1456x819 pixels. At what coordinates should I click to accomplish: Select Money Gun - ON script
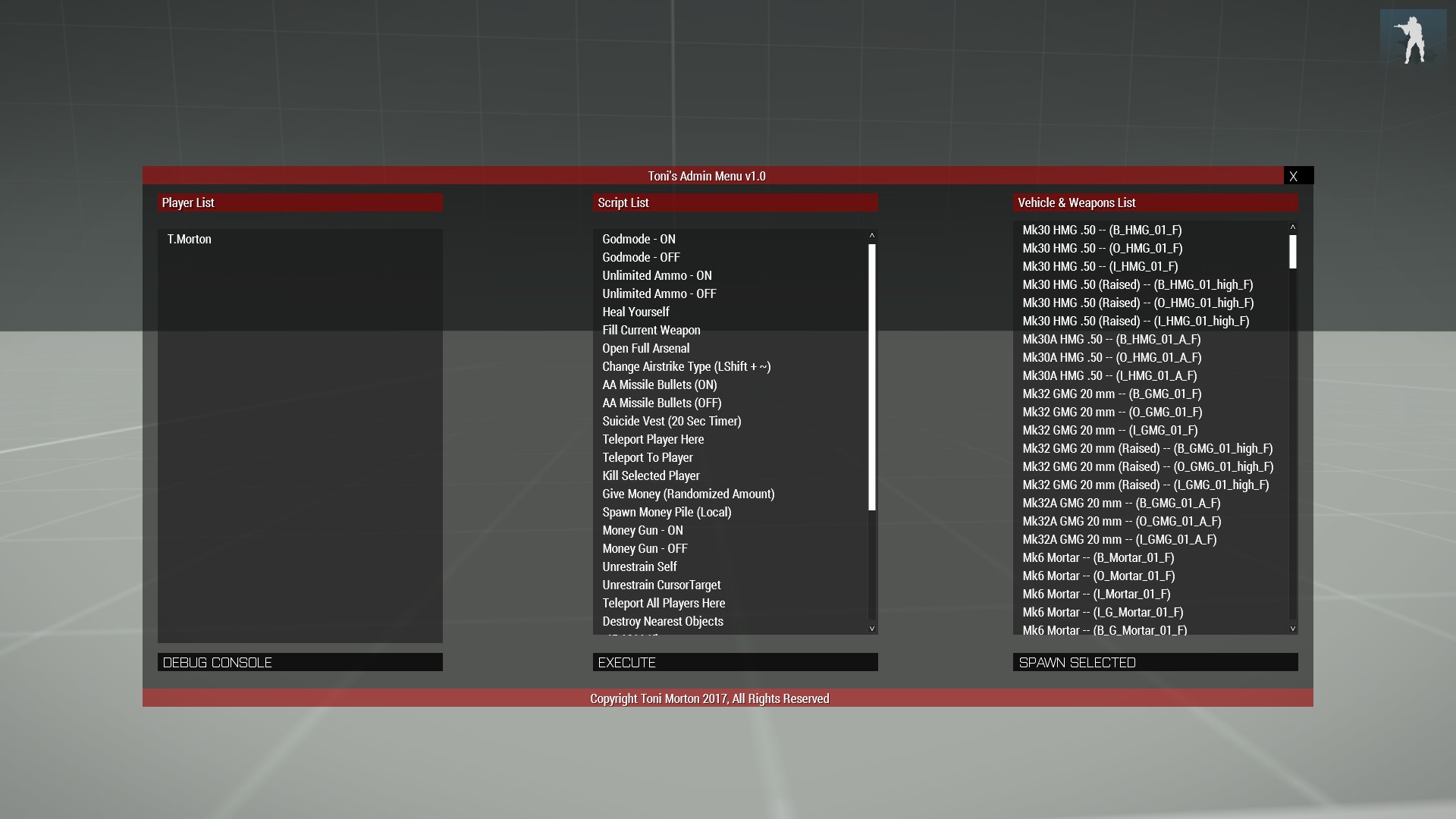642,530
